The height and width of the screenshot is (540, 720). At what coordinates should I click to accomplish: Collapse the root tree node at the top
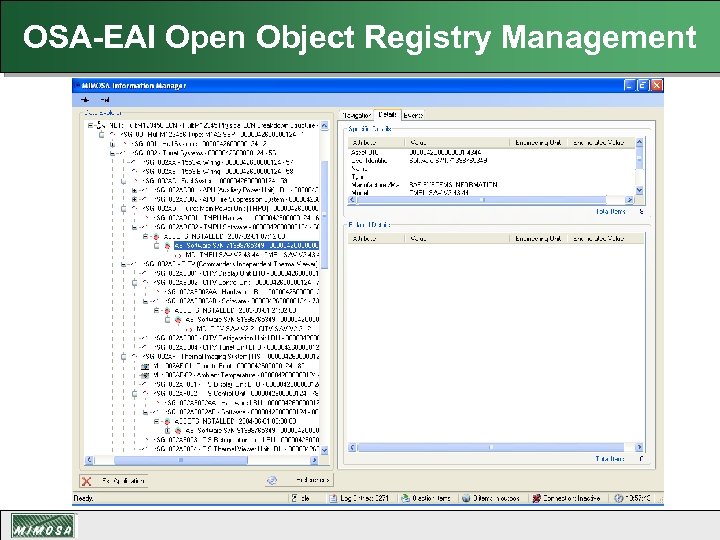pos(91,125)
